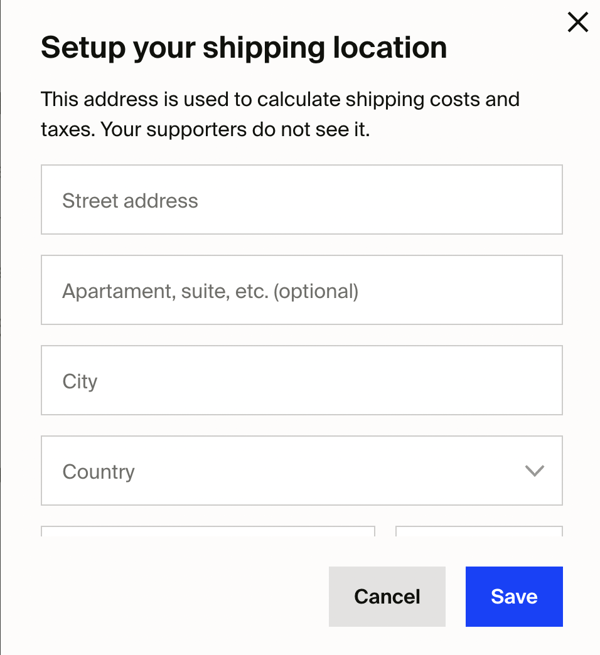Close the shipping location dialog
600x655 pixels.
coord(578,22)
